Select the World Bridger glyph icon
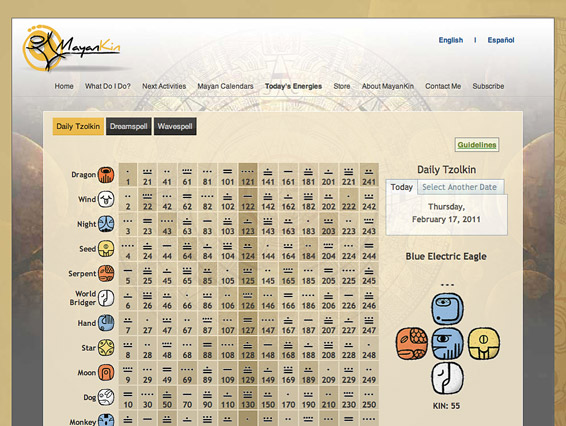566x426 pixels. (106, 298)
